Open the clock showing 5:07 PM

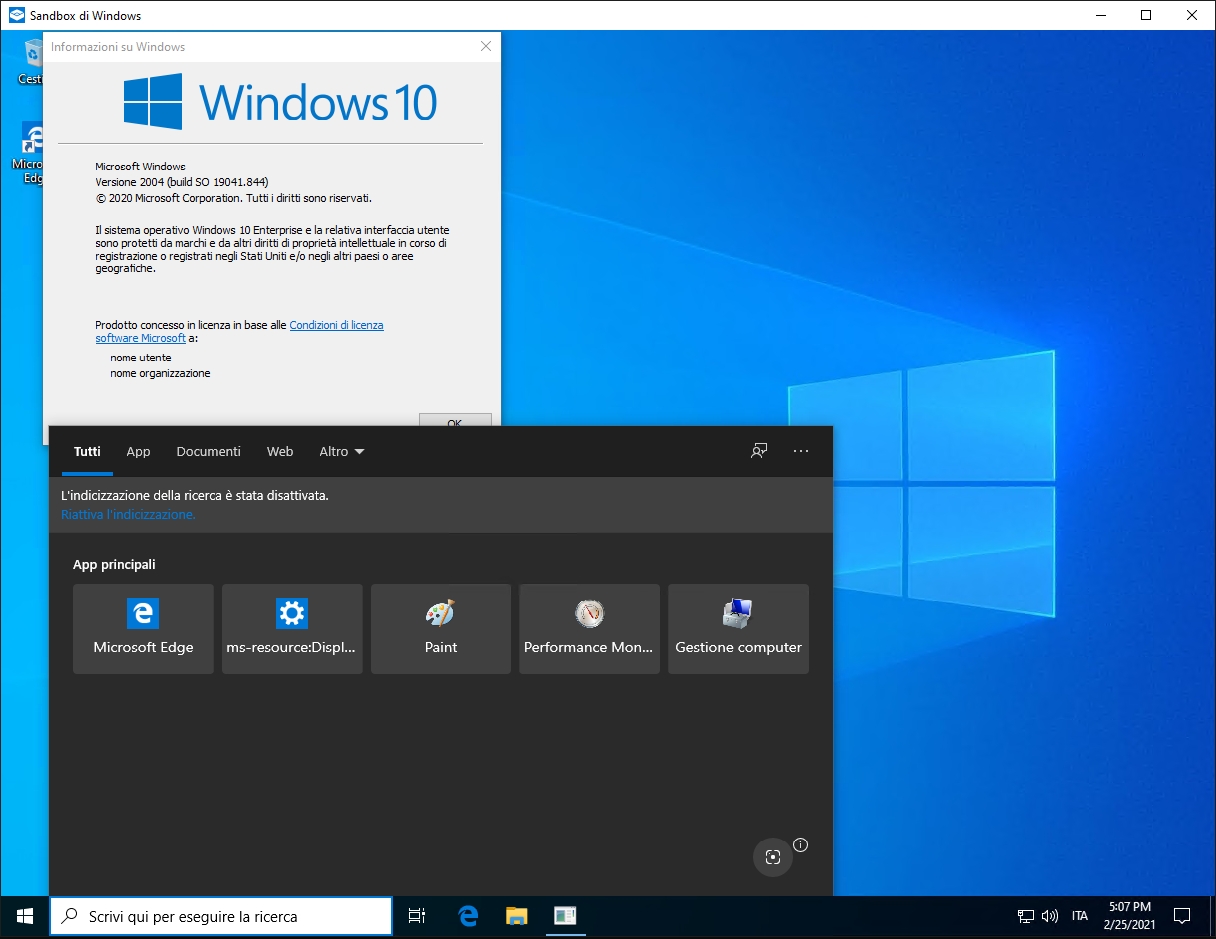click(1130, 916)
